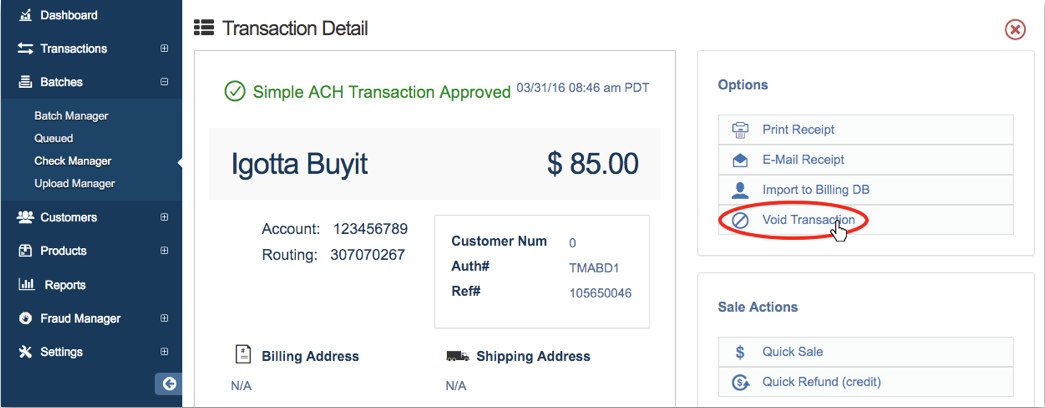This screenshot has height=408, width=1045.
Task: Click the Quick Refund credit icon
Action: (740, 382)
